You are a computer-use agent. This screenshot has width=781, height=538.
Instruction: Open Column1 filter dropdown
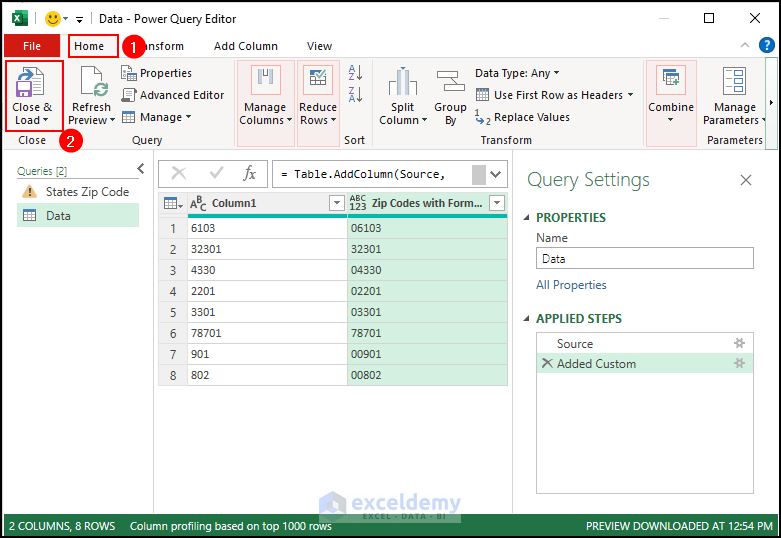[x=337, y=203]
